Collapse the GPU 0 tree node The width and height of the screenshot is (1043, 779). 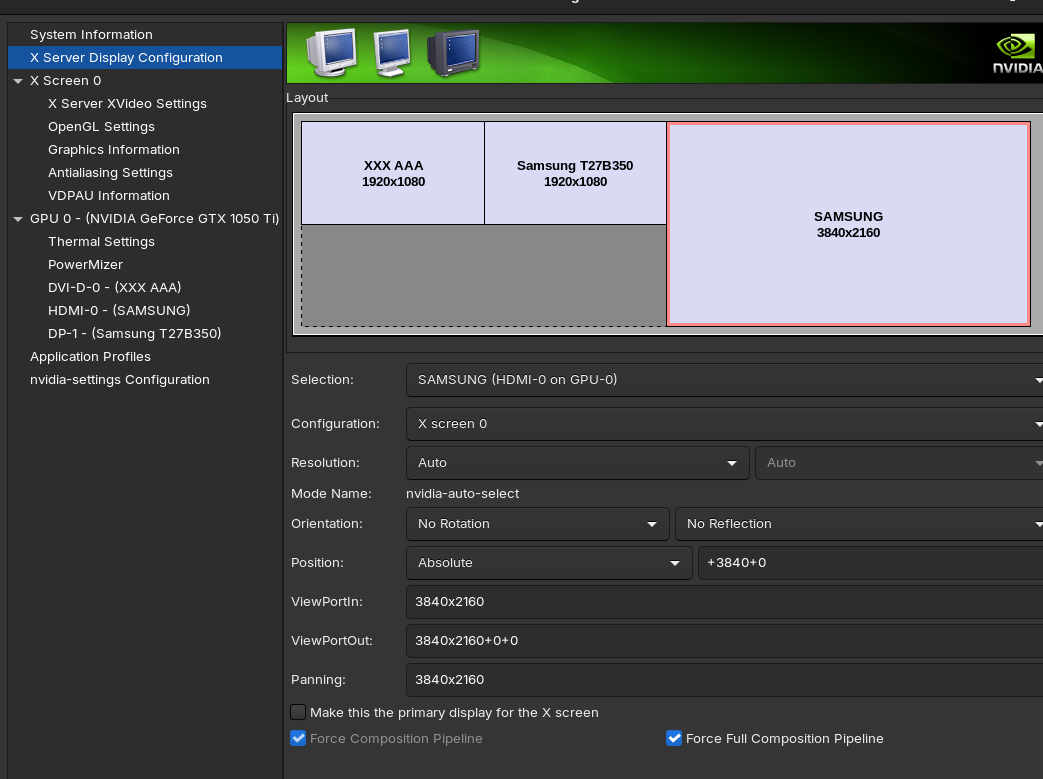click(x=18, y=219)
